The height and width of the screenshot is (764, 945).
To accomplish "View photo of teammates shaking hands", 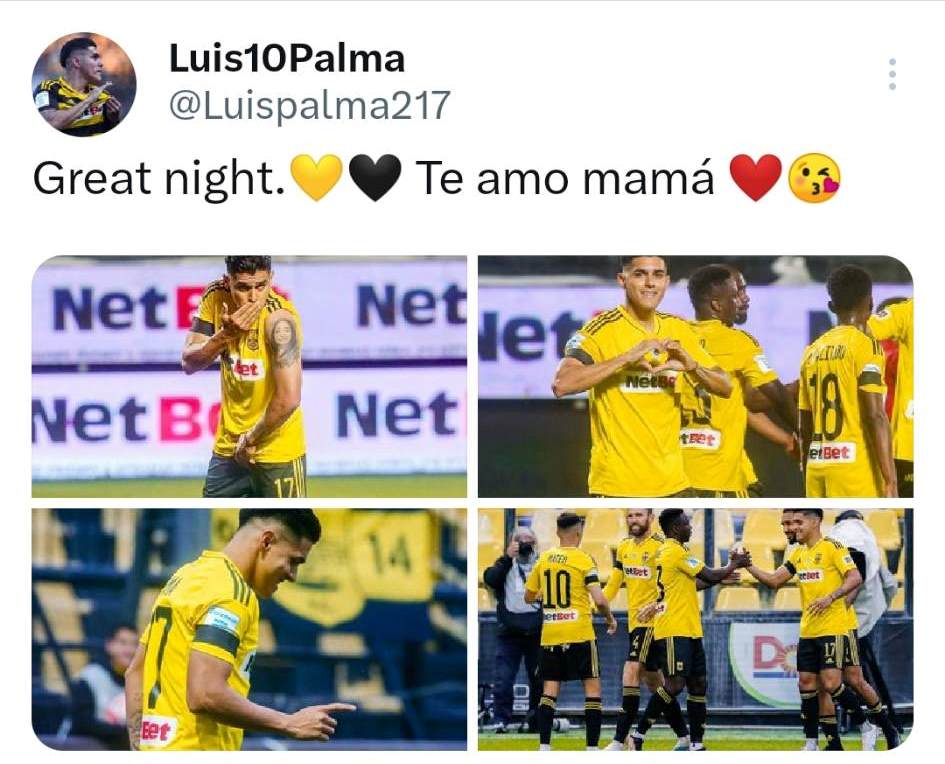I will click(695, 629).
